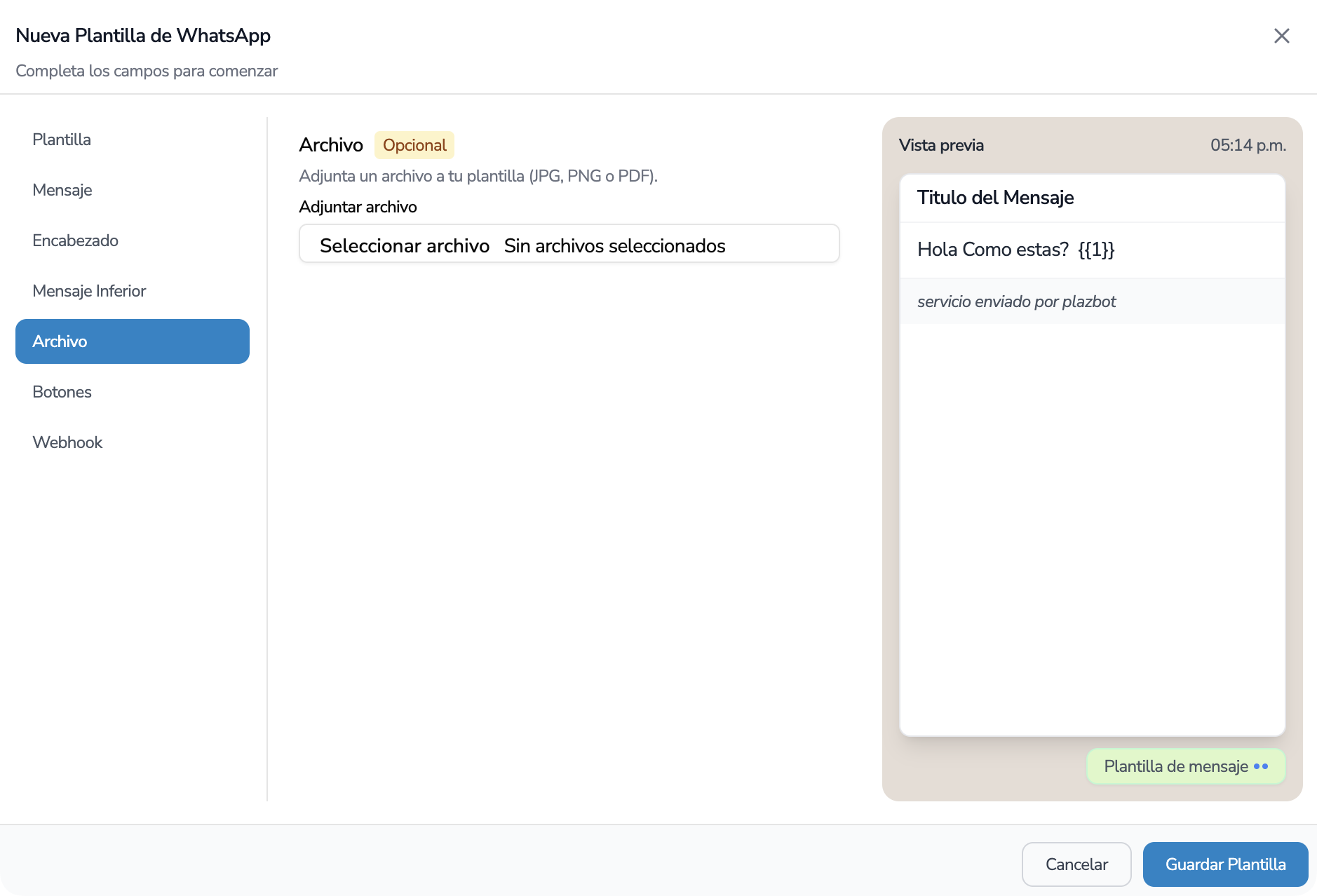
Task: Click the 'Completa los campos para comenzar' subtitle
Action: point(147,71)
